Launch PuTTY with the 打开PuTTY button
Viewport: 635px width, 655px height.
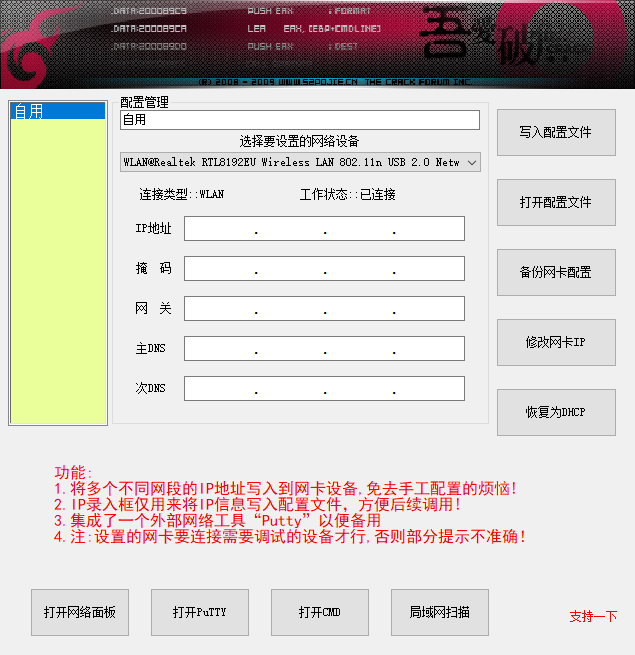(x=199, y=612)
